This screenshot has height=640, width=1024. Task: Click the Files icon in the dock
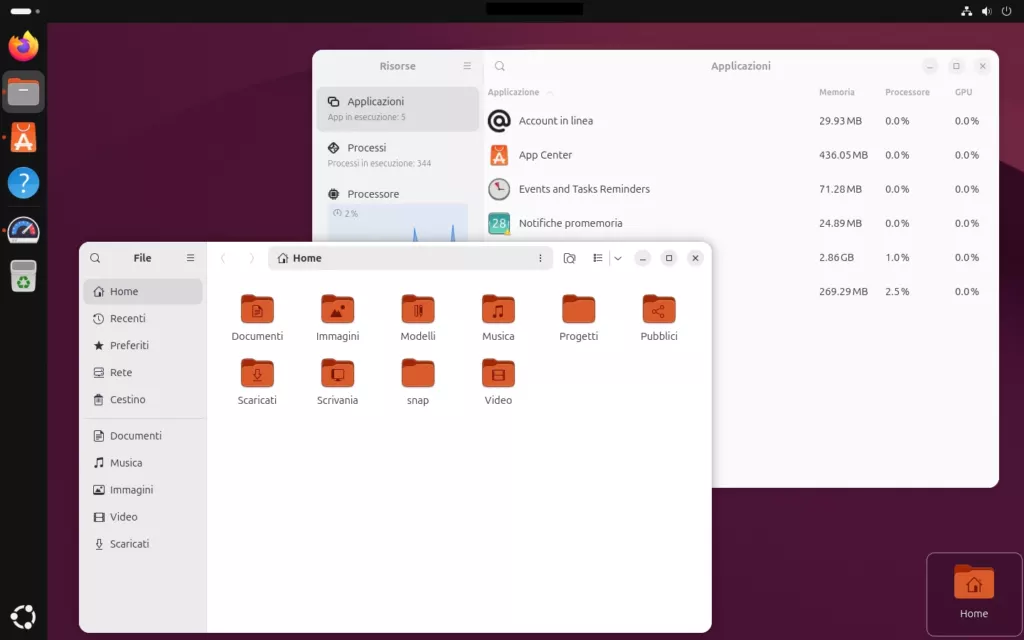coord(24,91)
